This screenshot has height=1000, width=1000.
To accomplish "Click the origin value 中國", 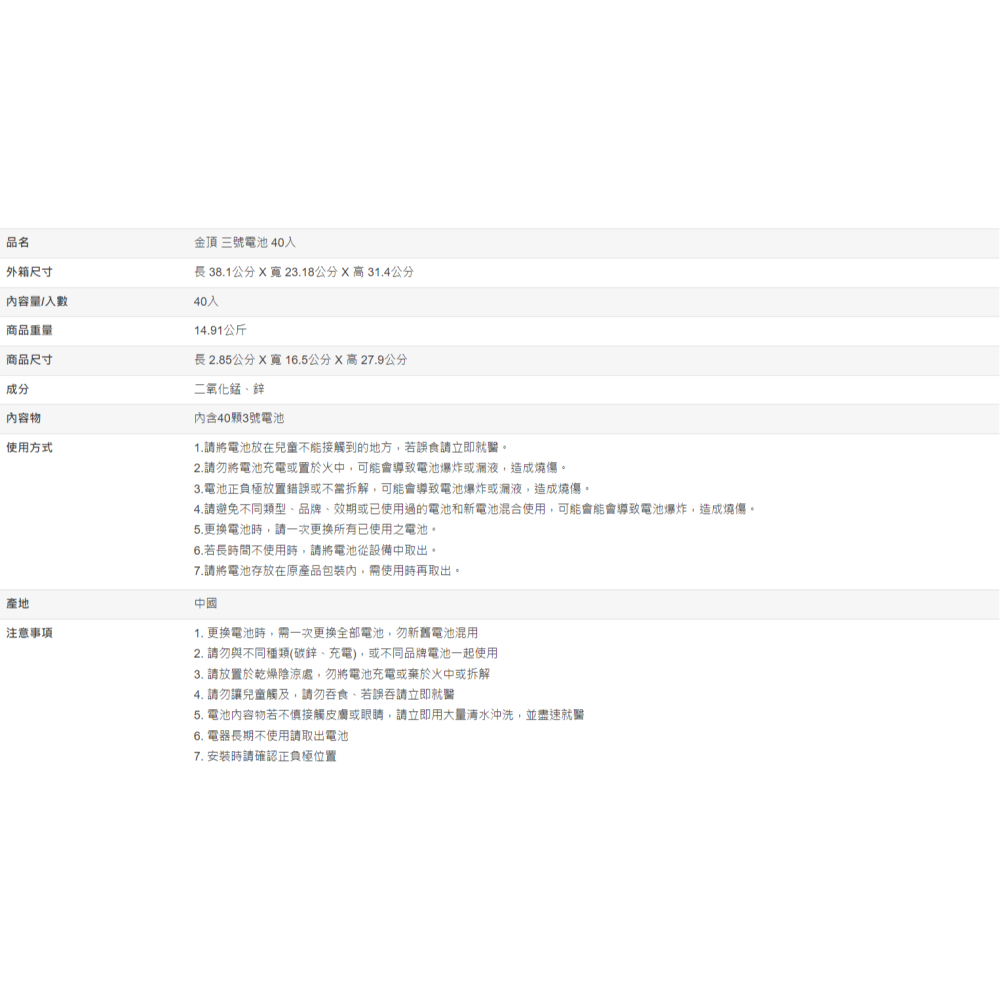I will click(x=205, y=604).
